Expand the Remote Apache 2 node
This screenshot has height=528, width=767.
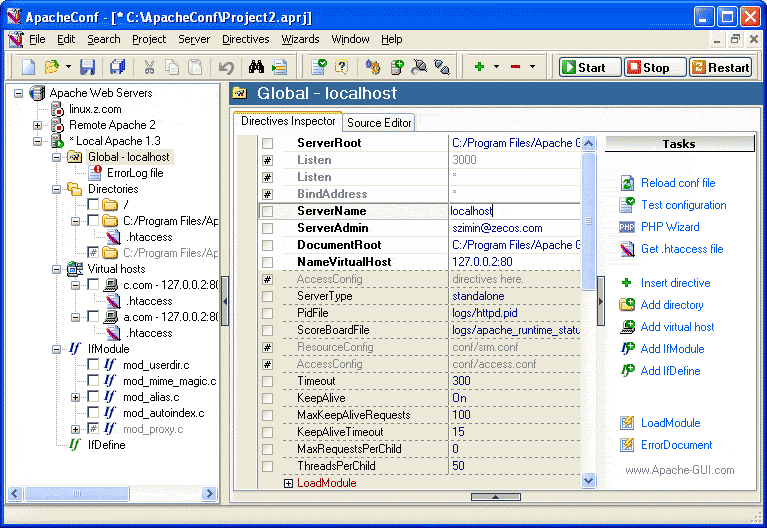pos(38,125)
